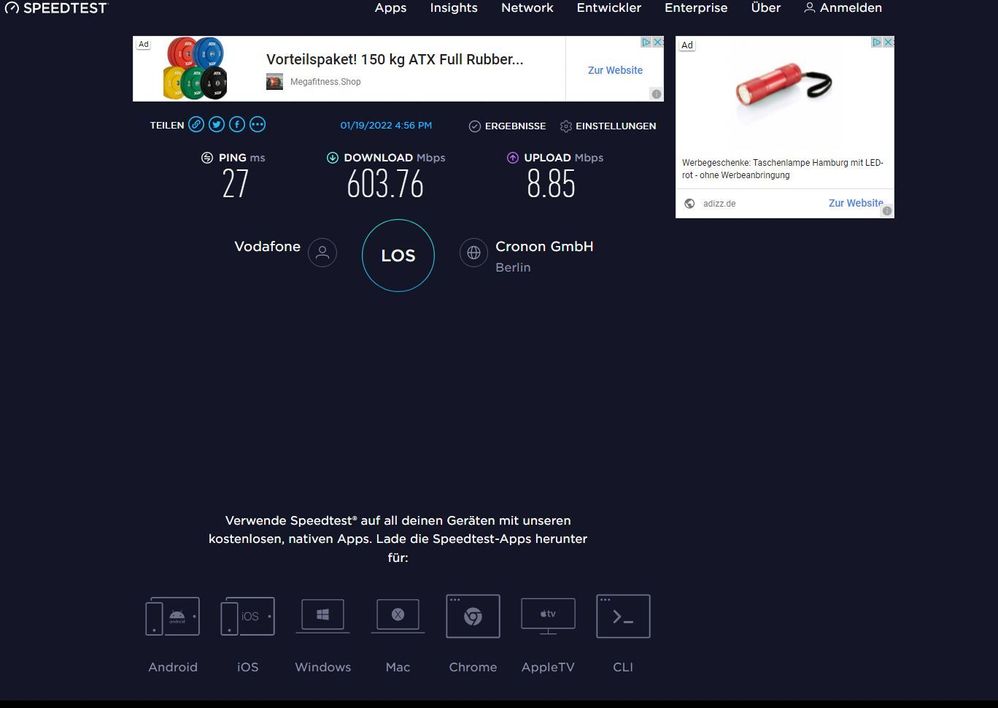Open ERGEBNISSE results history
This screenshot has width=998, height=708.
(x=507, y=126)
